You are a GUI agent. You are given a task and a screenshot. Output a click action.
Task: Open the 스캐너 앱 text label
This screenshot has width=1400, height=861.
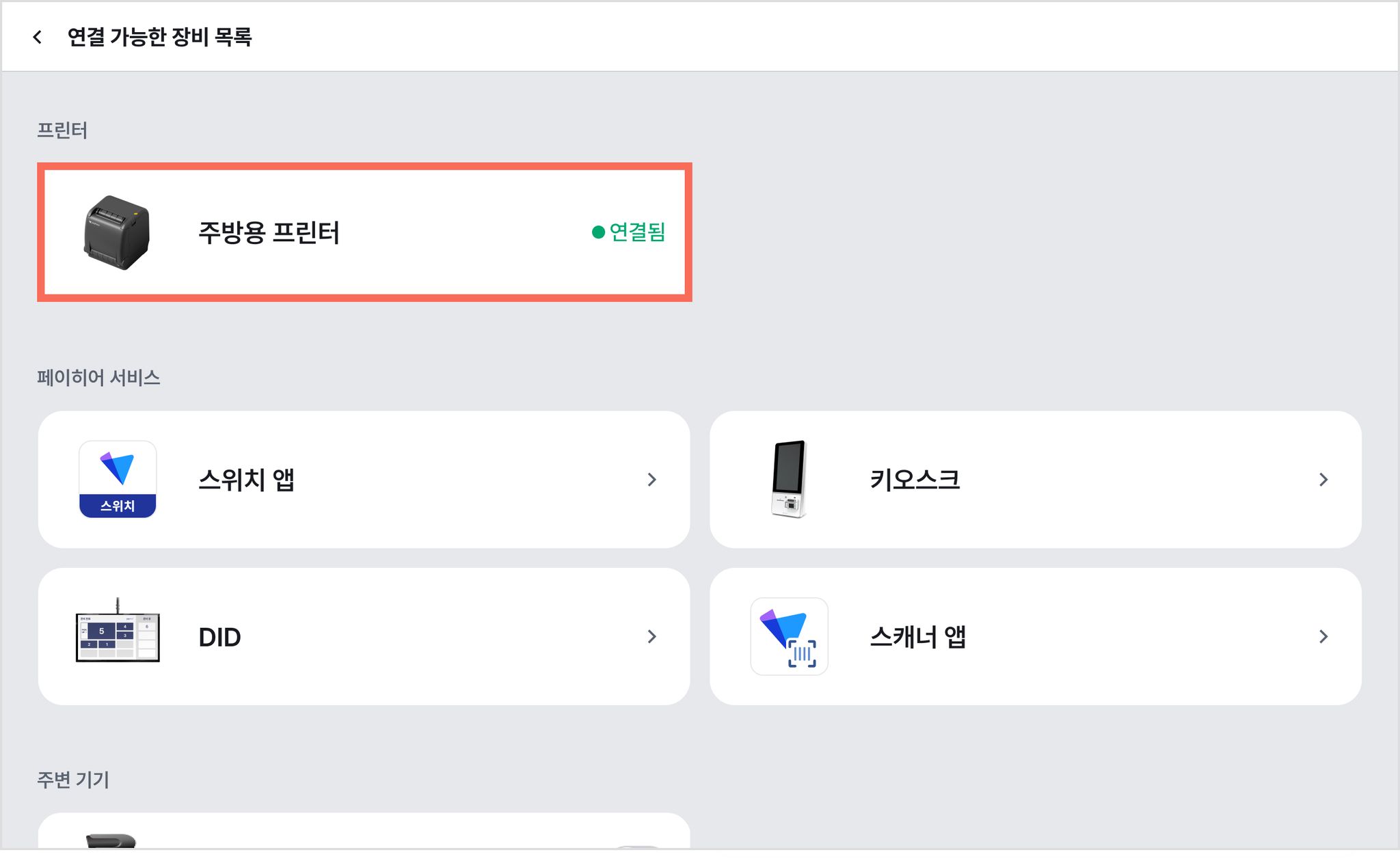pos(917,637)
